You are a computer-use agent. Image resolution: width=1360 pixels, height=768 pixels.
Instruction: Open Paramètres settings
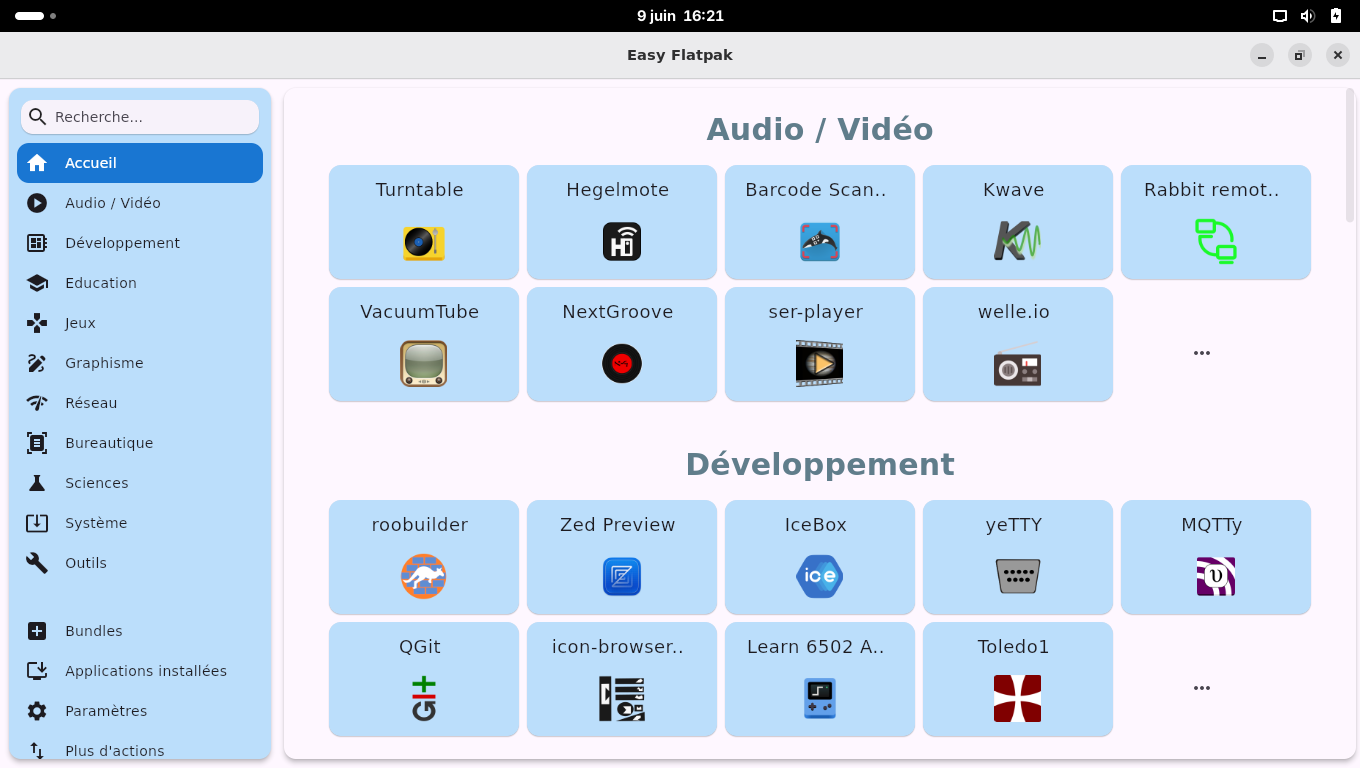tap(140, 711)
